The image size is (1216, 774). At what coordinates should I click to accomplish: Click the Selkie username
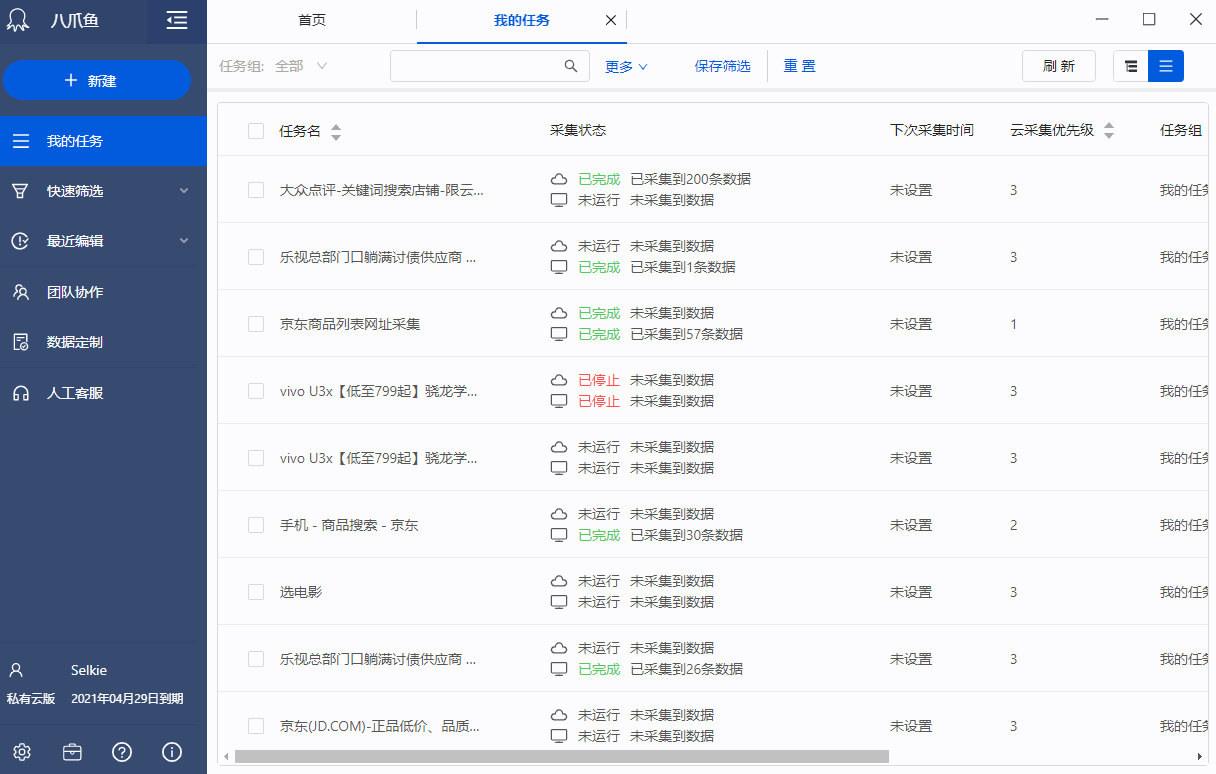click(x=89, y=670)
